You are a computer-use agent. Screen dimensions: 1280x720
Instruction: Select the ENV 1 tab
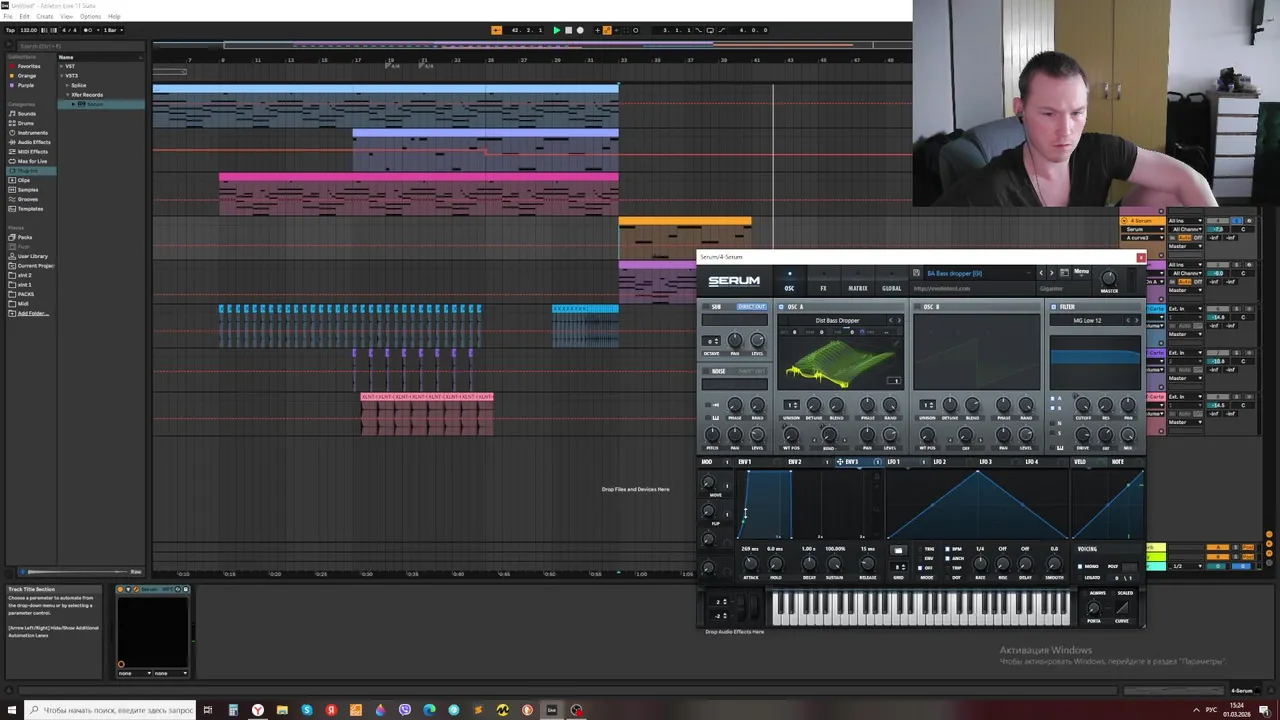pyautogui.click(x=745, y=462)
